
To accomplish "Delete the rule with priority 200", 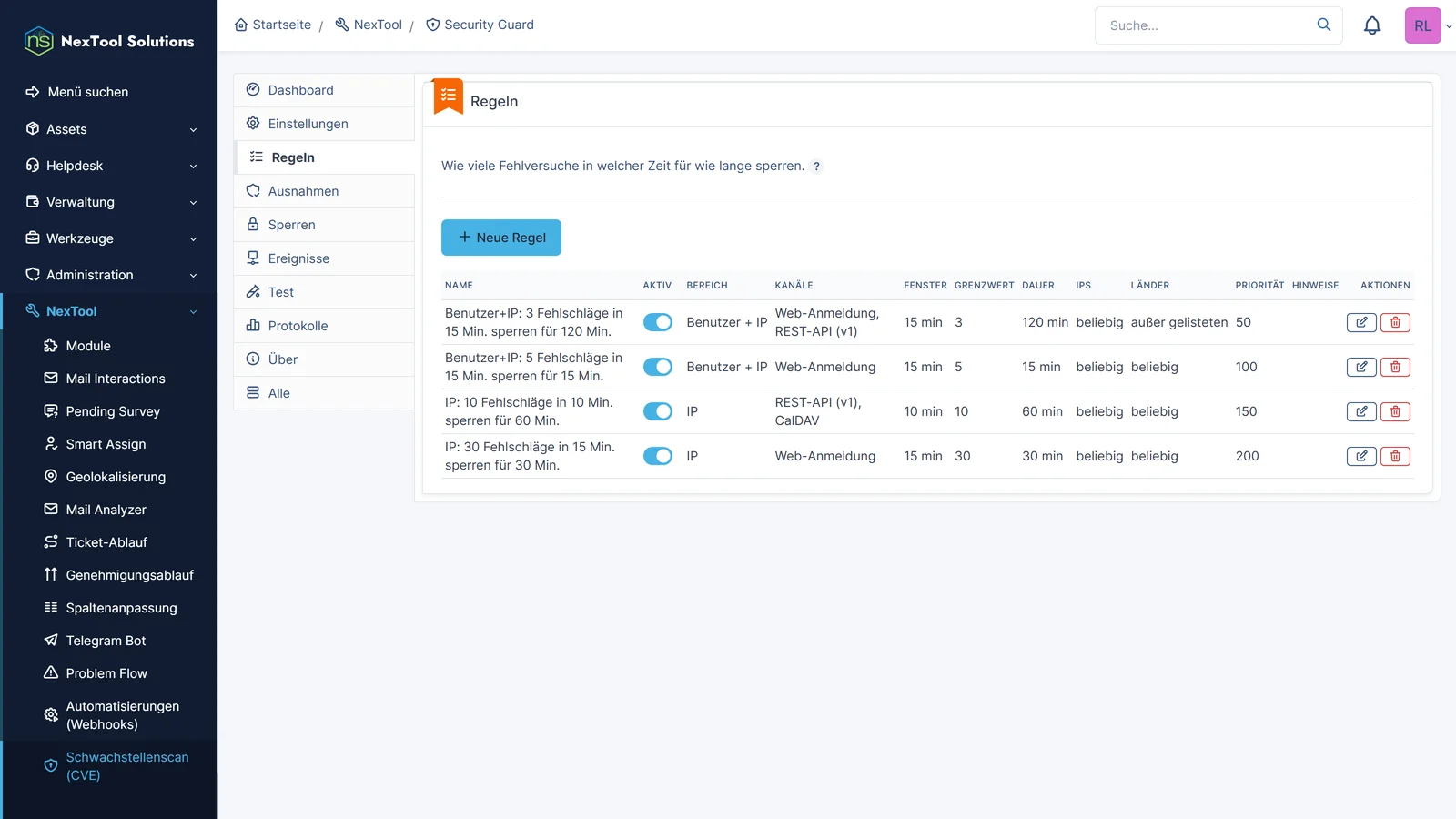I will 1395,456.
